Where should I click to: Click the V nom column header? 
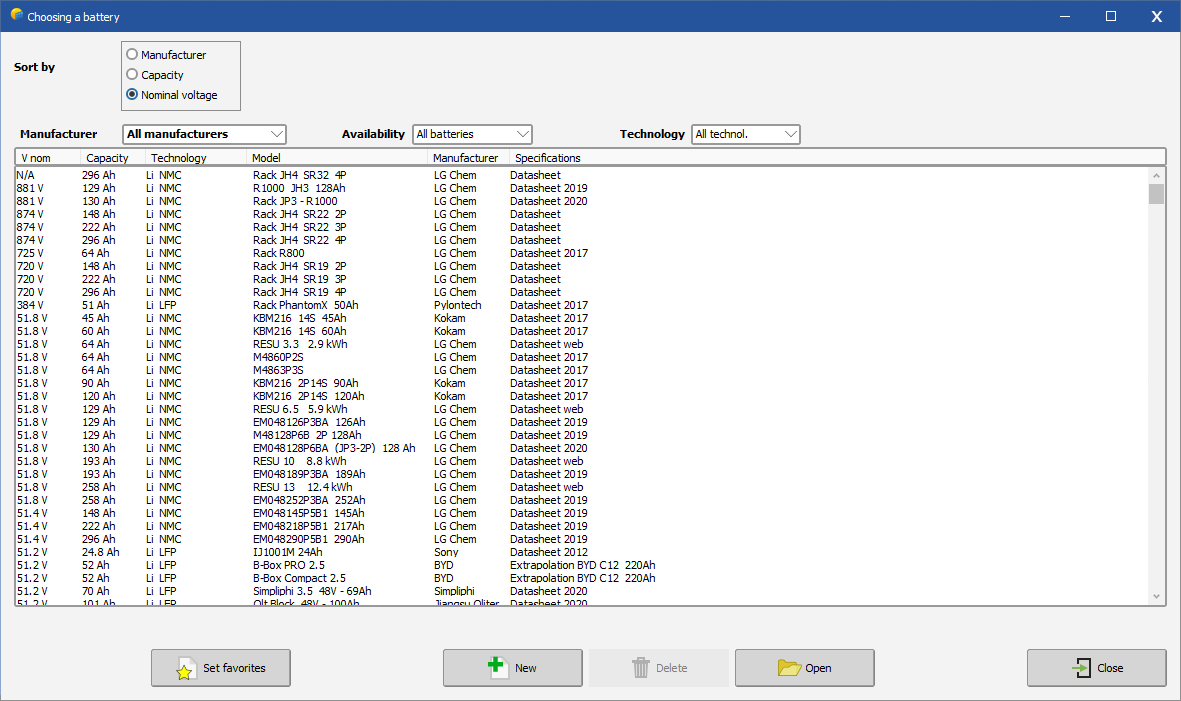[x=48, y=158]
